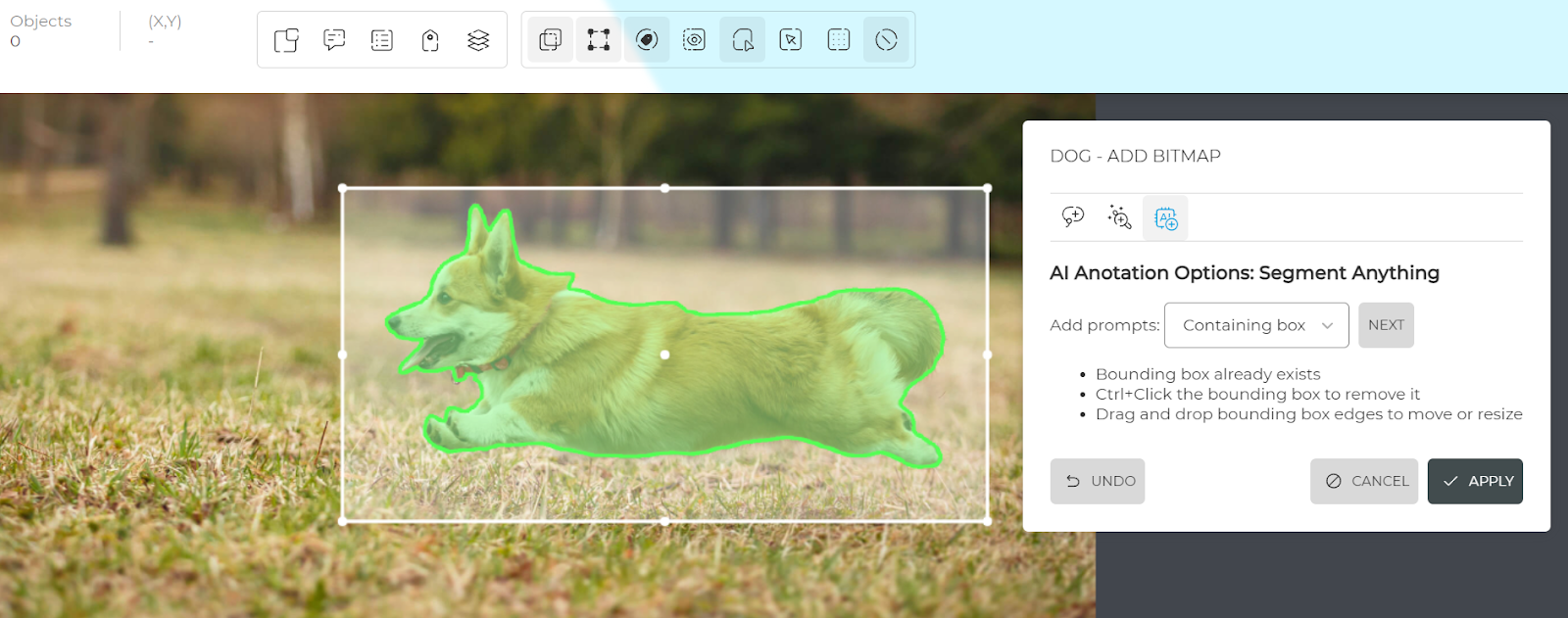1568x618 pixels.
Task: Switch to the lasso add tab
Action: (1073, 217)
